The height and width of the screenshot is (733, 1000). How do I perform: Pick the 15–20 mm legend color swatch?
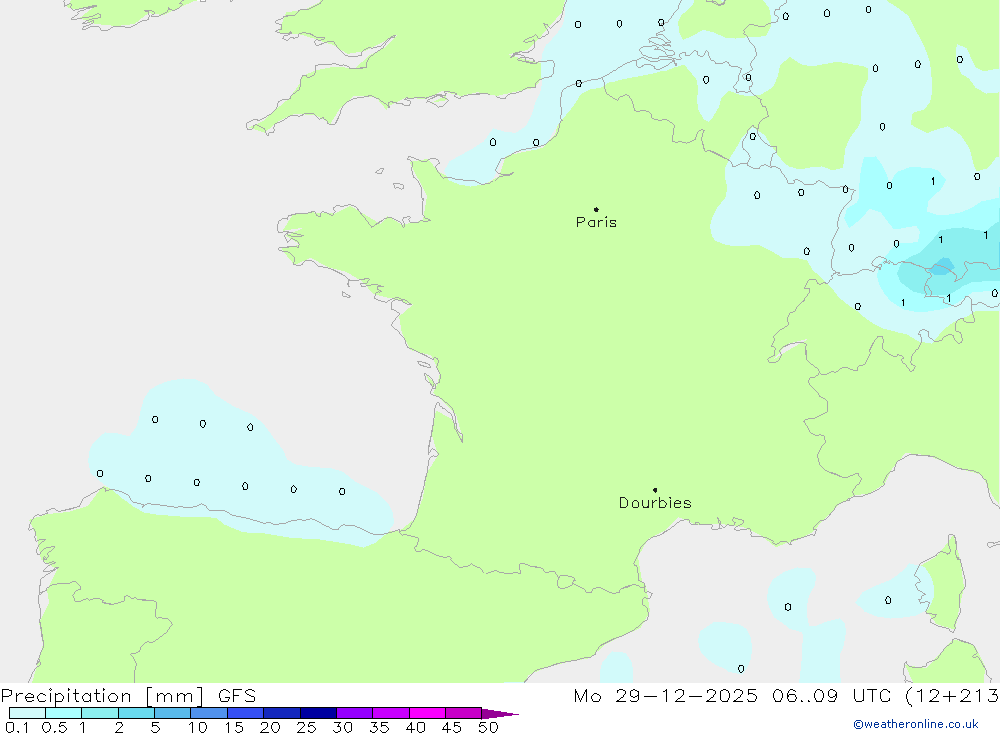pos(246,713)
